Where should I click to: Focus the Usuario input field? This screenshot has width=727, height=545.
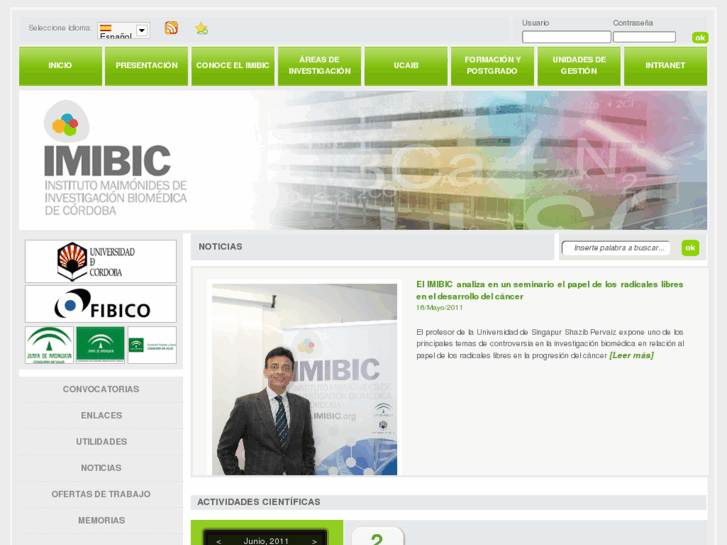tap(566, 37)
